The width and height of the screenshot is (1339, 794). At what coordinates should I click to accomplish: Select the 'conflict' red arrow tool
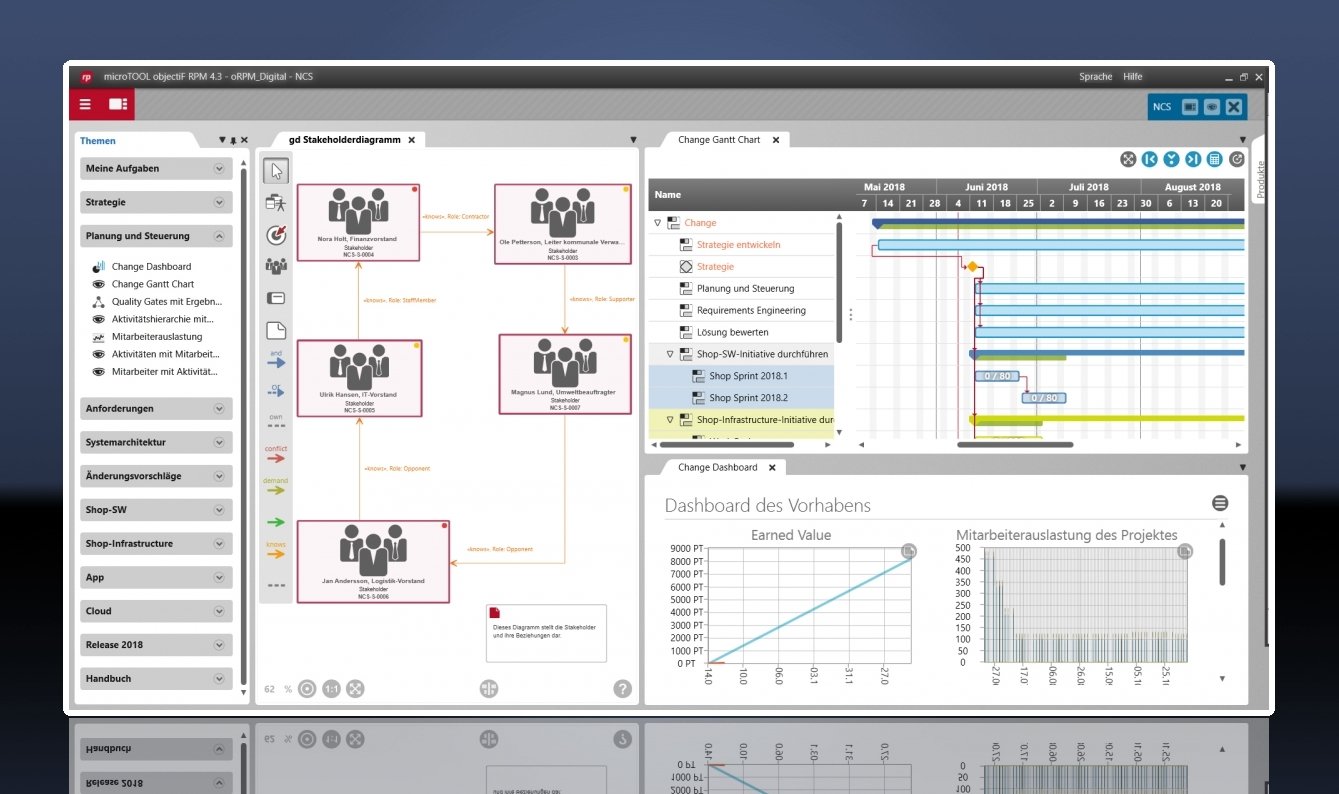point(276,454)
